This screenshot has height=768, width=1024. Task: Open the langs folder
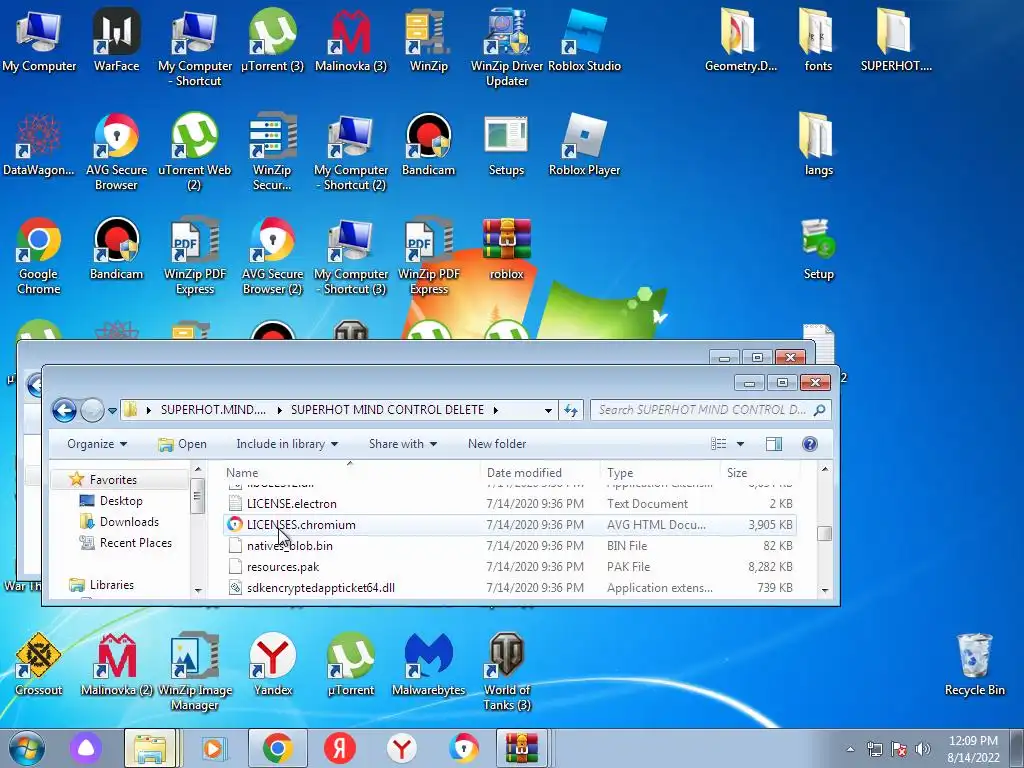coord(818,144)
